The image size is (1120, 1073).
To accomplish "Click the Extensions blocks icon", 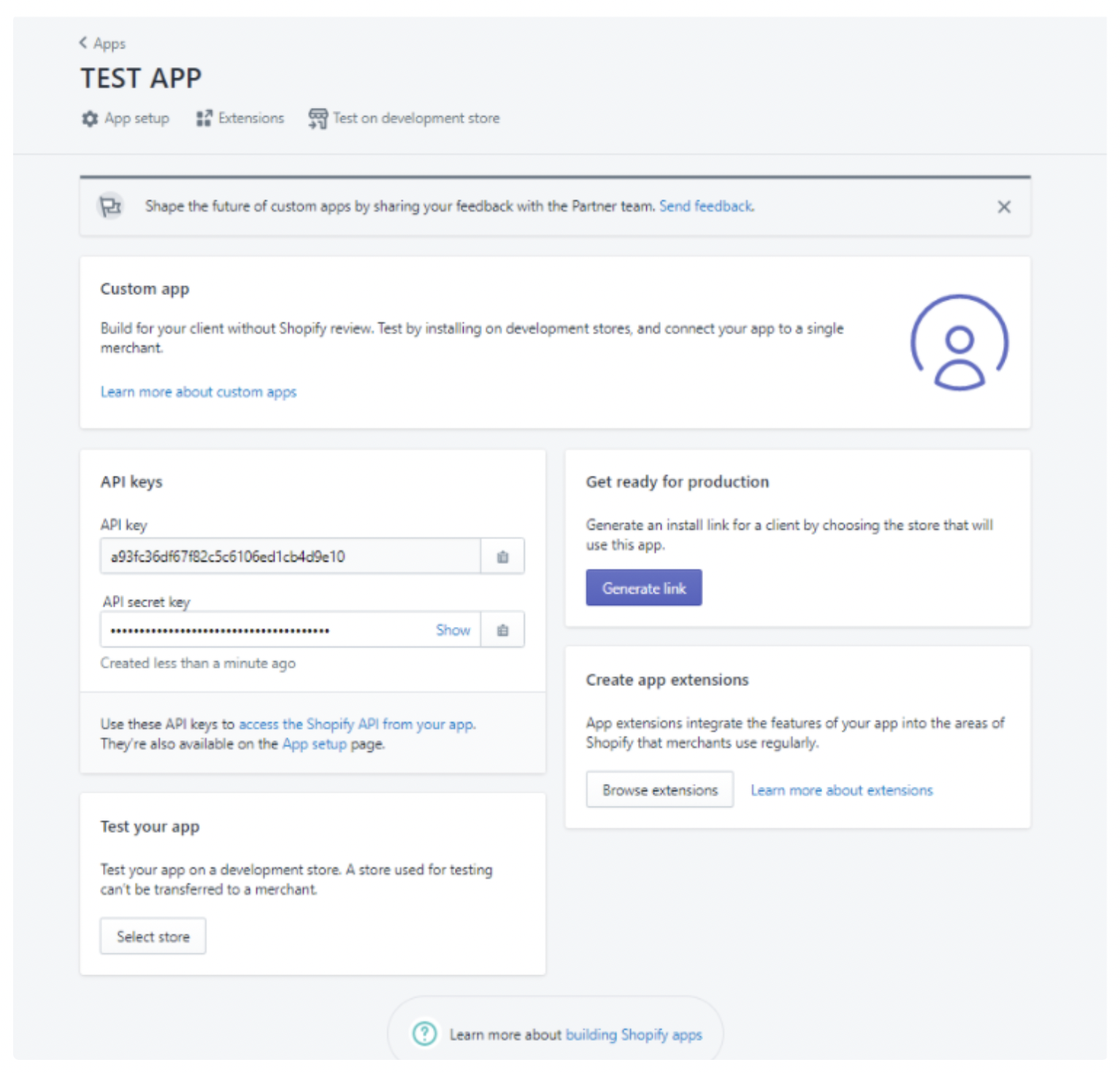I will 204,118.
